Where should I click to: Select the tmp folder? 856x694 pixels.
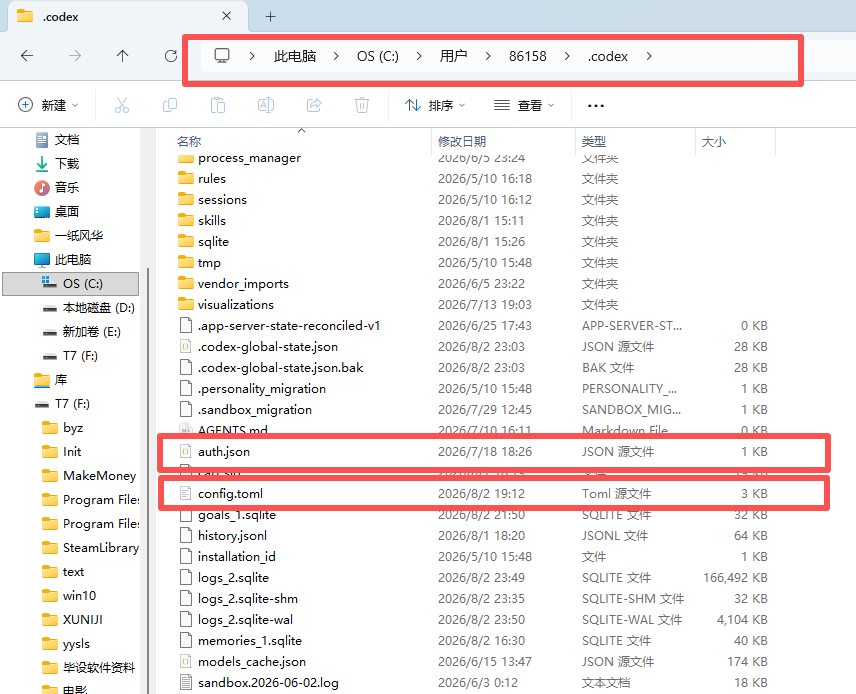tap(209, 262)
